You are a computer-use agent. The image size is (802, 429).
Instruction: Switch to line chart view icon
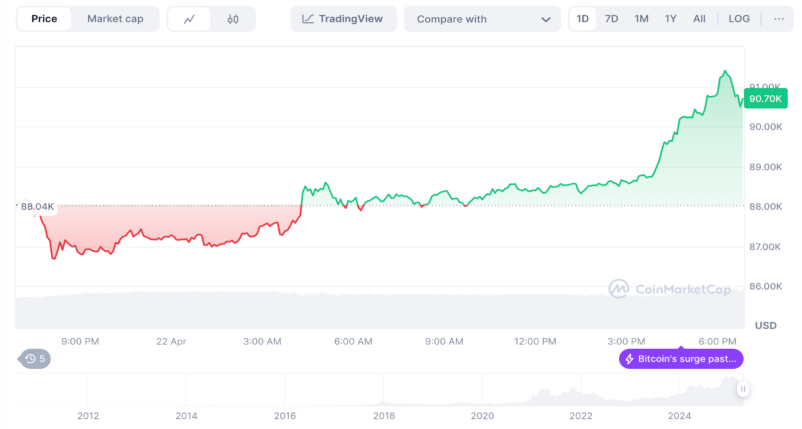(190, 19)
